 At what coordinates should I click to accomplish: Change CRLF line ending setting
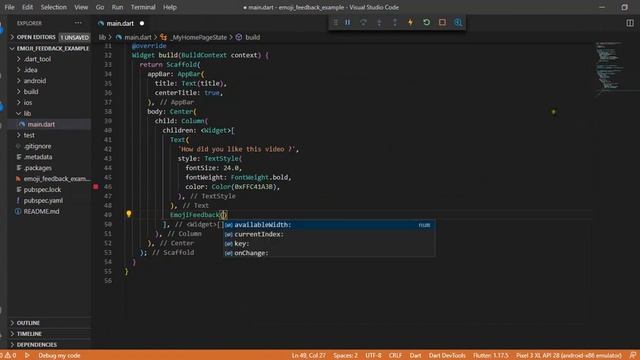coord(395,356)
